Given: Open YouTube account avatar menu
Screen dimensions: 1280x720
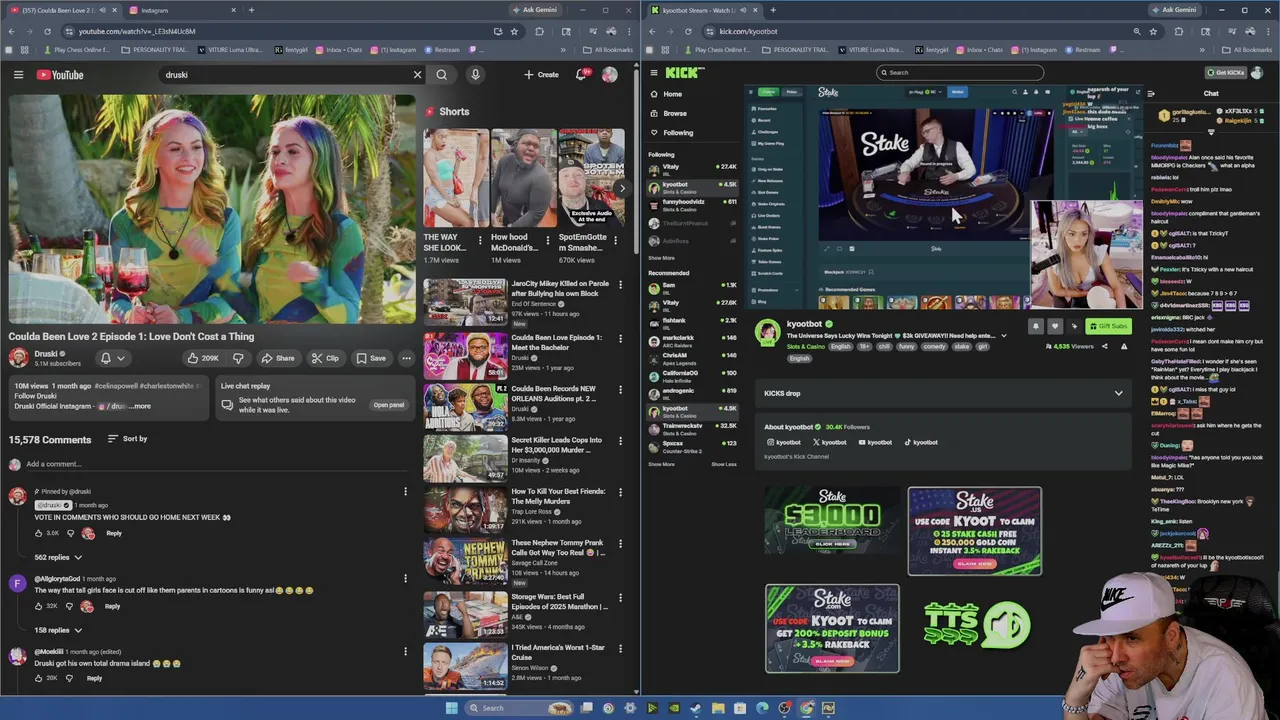Looking at the screenshot, I should [x=609, y=75].
